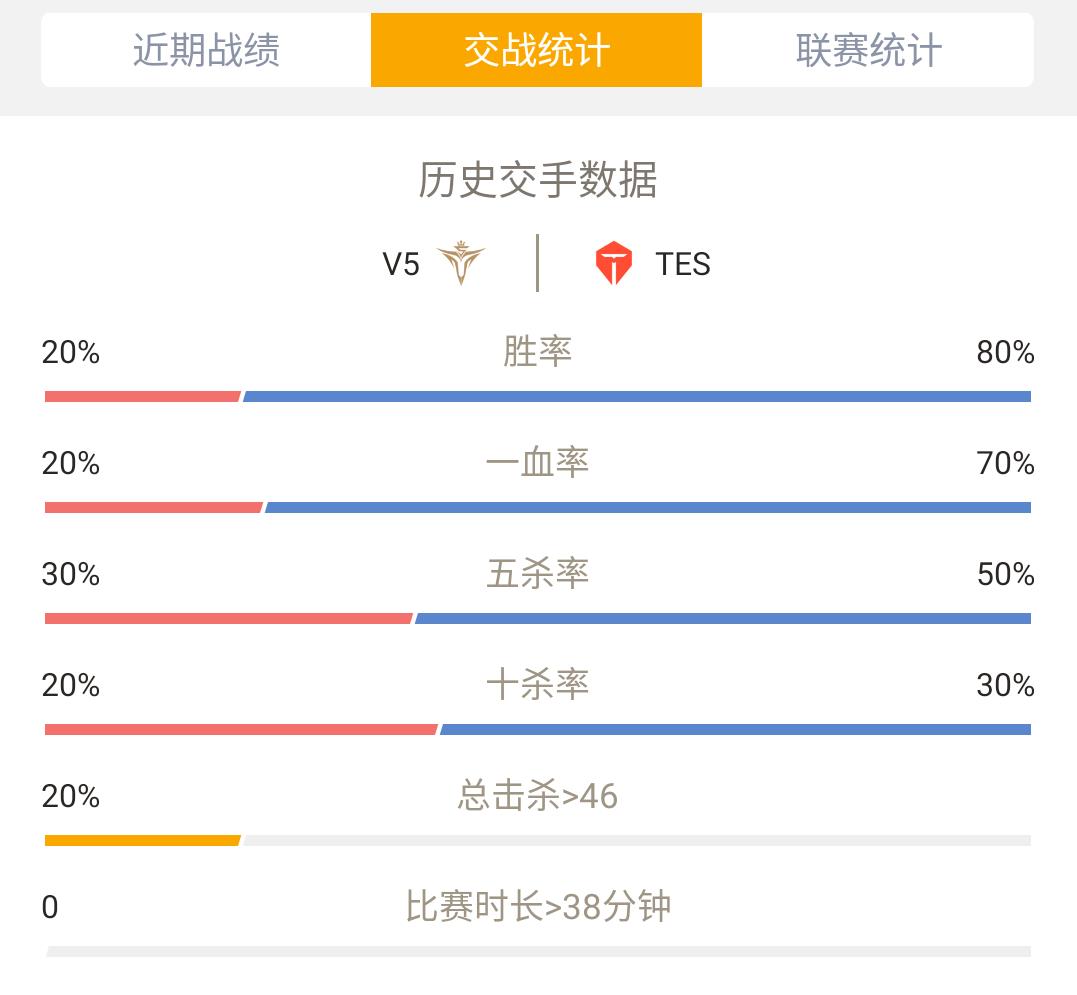1077x995 pixels.
Task: Select the 交战统计 tab
Action: click(x=536, y=50)
